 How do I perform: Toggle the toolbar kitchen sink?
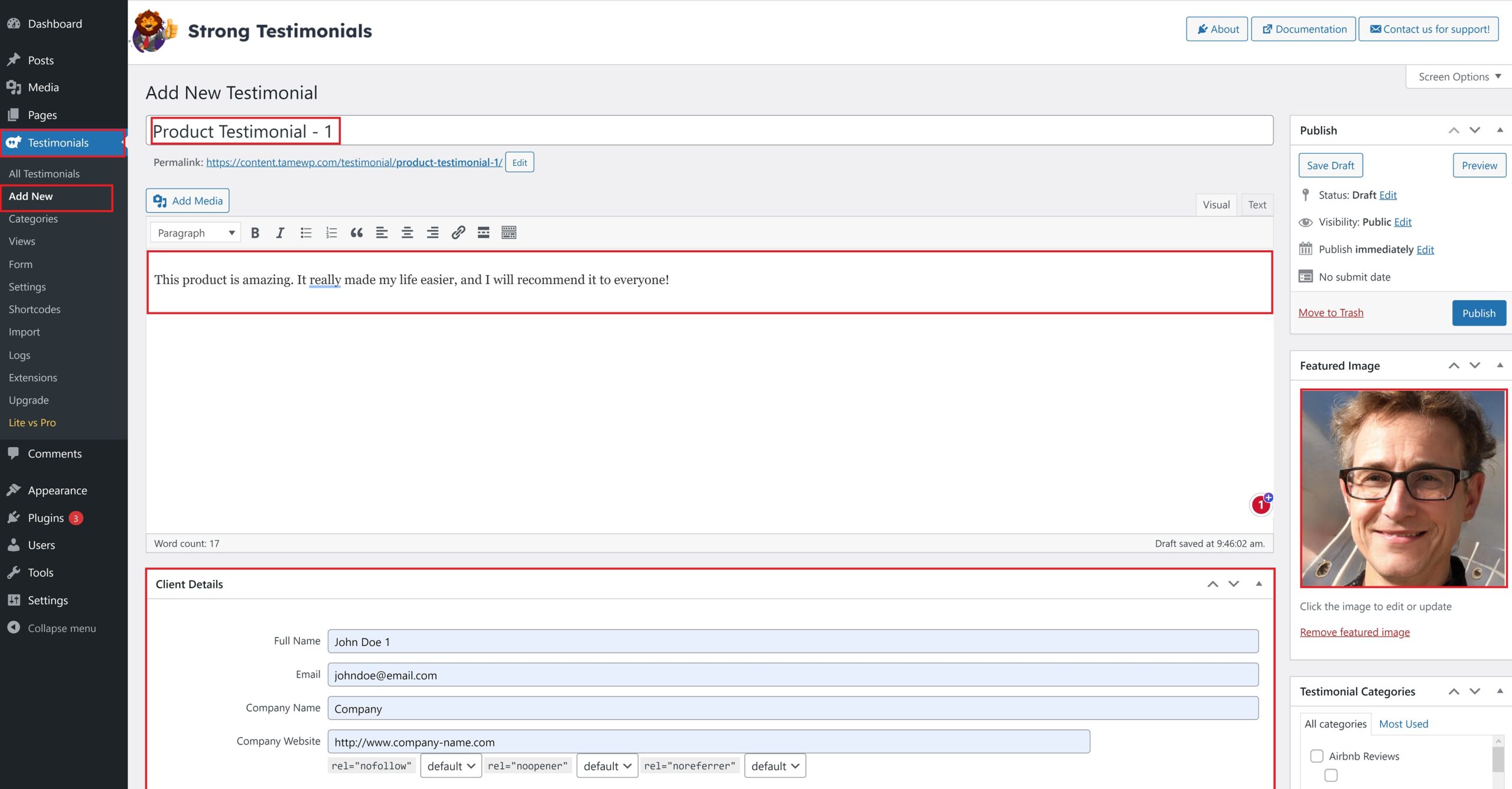509,233
